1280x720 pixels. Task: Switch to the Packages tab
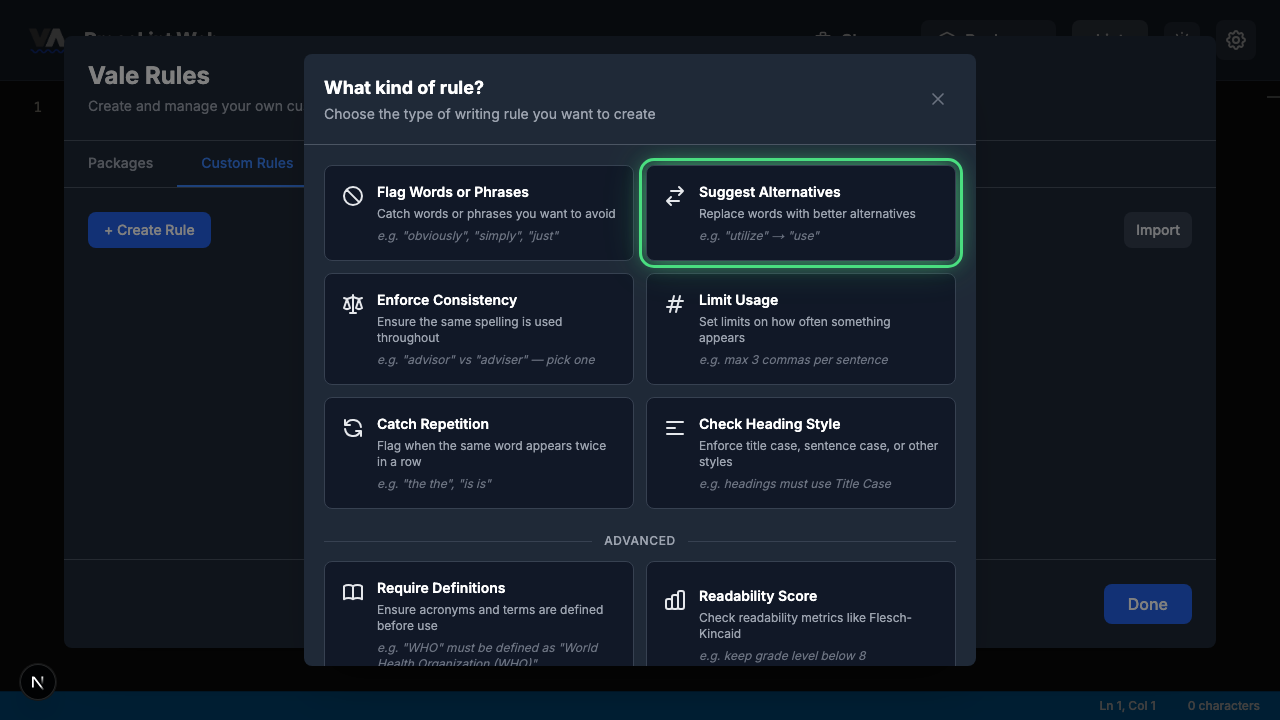pos(120,163)
